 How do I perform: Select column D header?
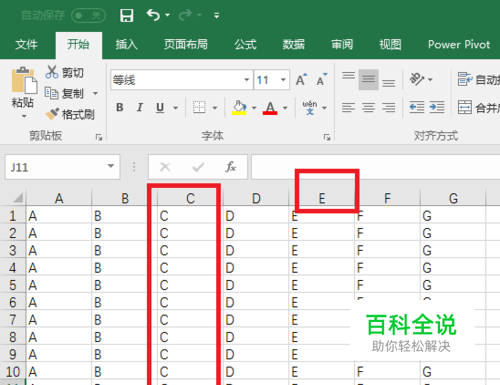tap(256, 198)
